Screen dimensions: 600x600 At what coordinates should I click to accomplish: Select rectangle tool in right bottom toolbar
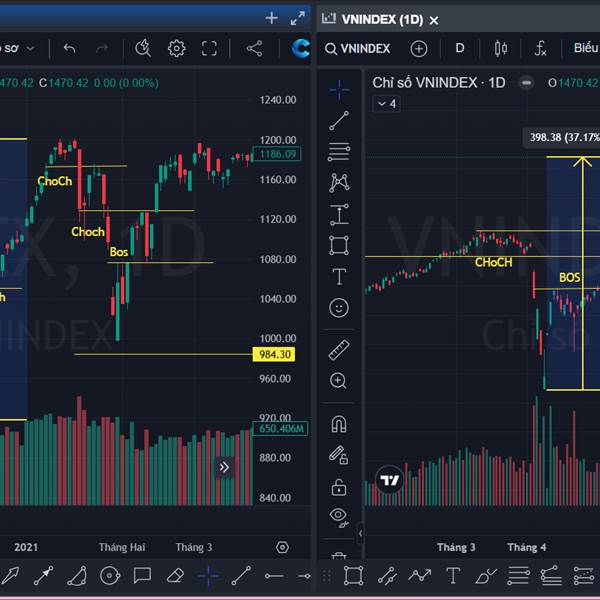(354, 576)
